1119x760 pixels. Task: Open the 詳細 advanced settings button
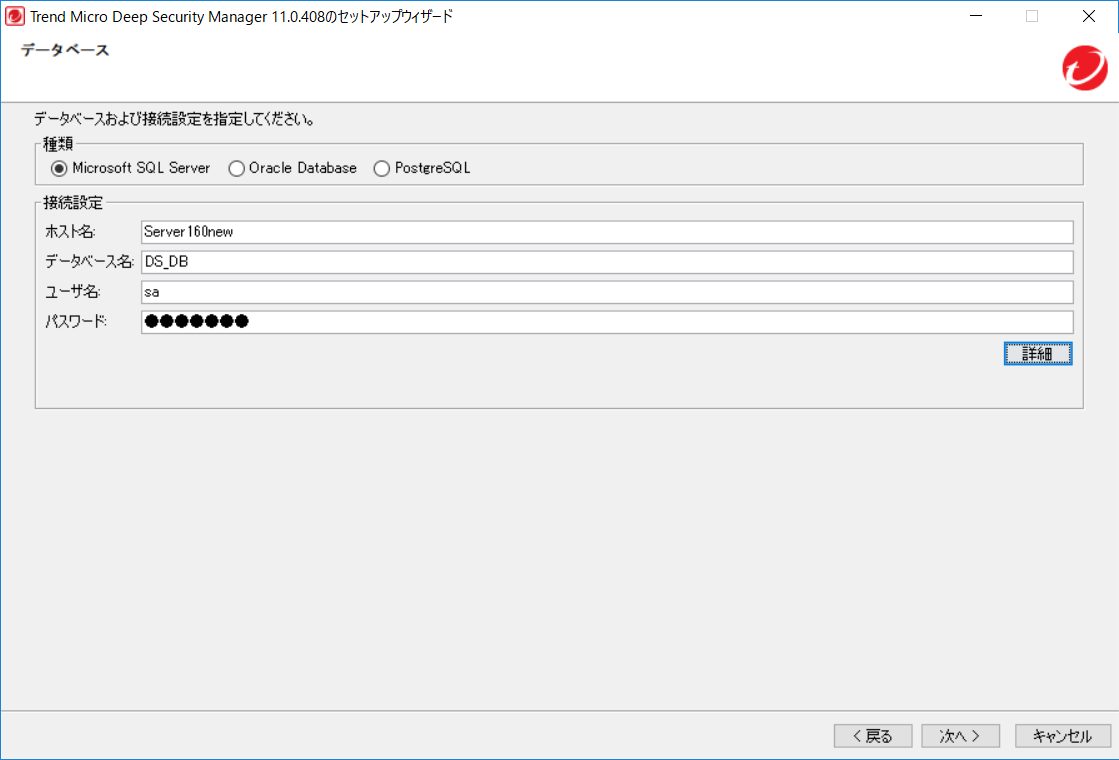tap(1038, 353)
